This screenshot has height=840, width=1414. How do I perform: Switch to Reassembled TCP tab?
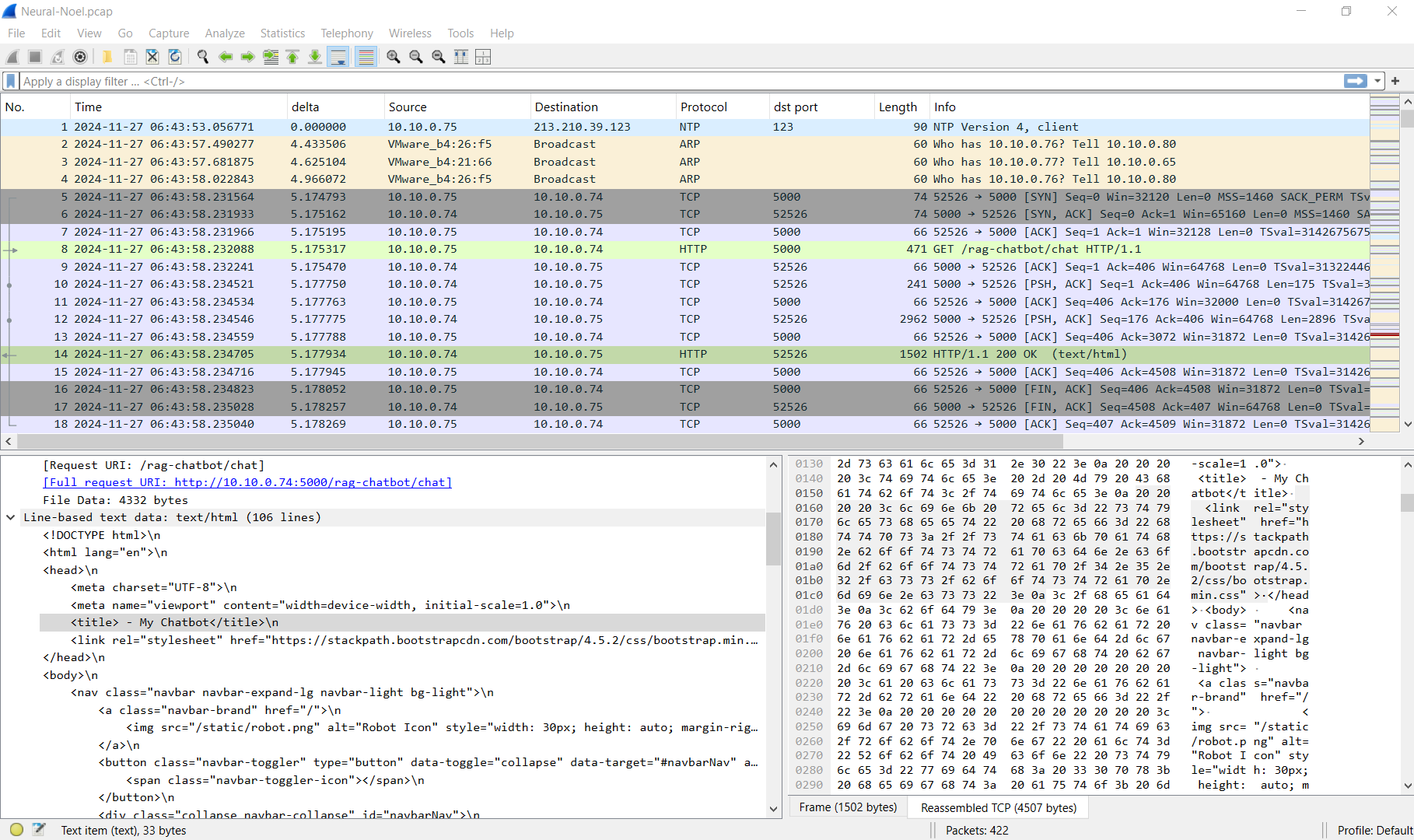[998, 807]
